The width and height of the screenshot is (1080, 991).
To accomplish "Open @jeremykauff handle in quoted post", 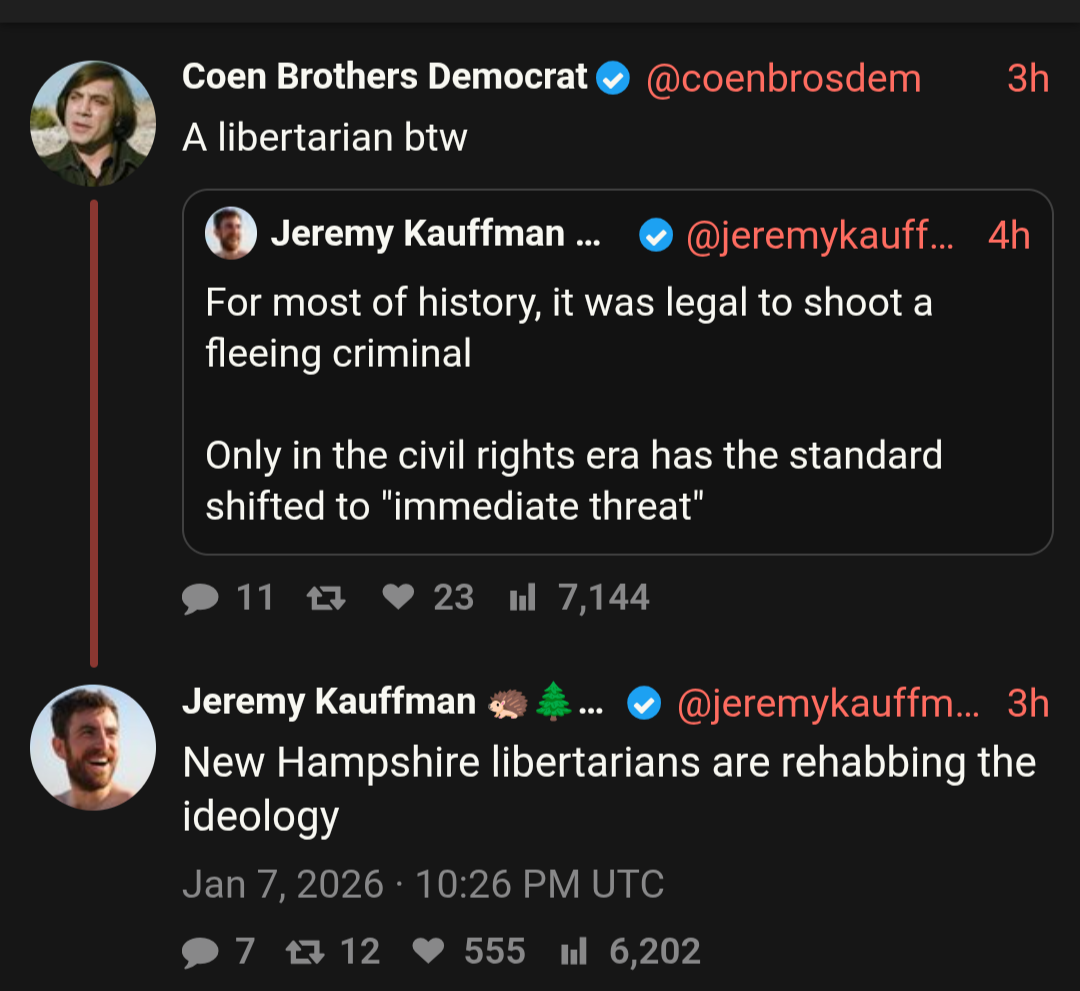I will tap(820, 235).
